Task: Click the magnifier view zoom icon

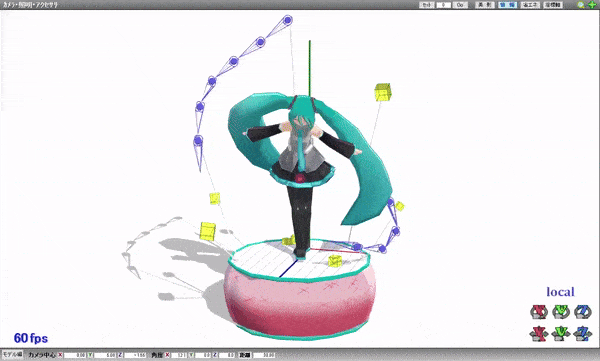Action: (x=581, y=5)
